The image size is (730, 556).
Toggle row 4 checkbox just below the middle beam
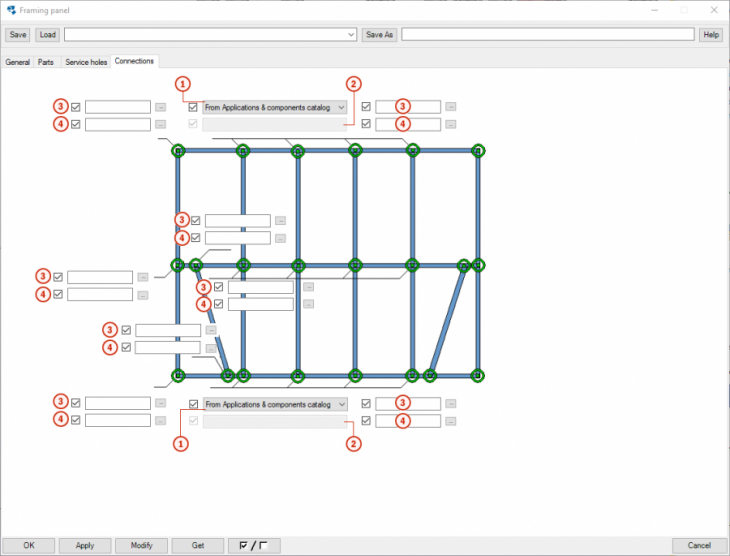click(218, 304)
